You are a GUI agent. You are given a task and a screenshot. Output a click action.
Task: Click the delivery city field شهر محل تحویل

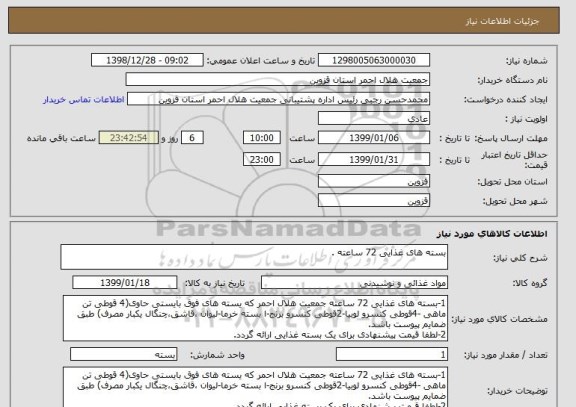[x=374, y=201]
